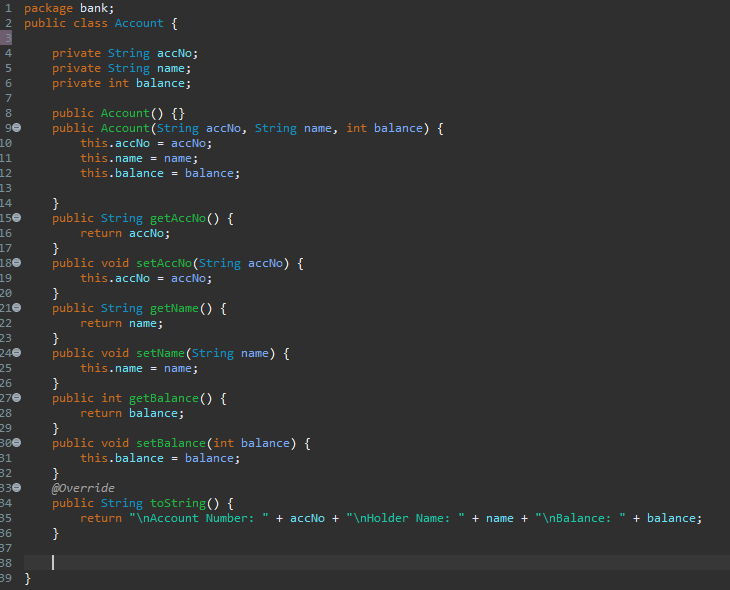The image size is (730, 590).
Task: Click the 'setName' method name
Action: [160, 353]
